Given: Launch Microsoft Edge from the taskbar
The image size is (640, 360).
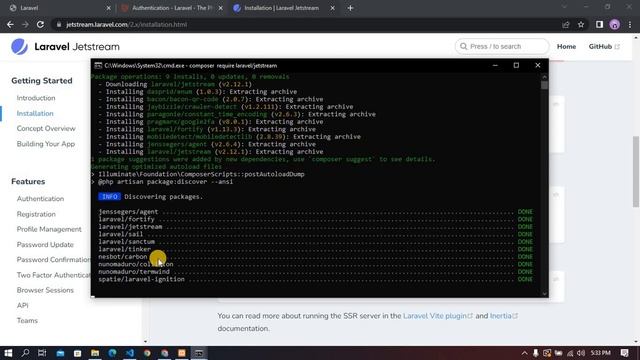Looking at the screenshot, I should pos(112,353).
